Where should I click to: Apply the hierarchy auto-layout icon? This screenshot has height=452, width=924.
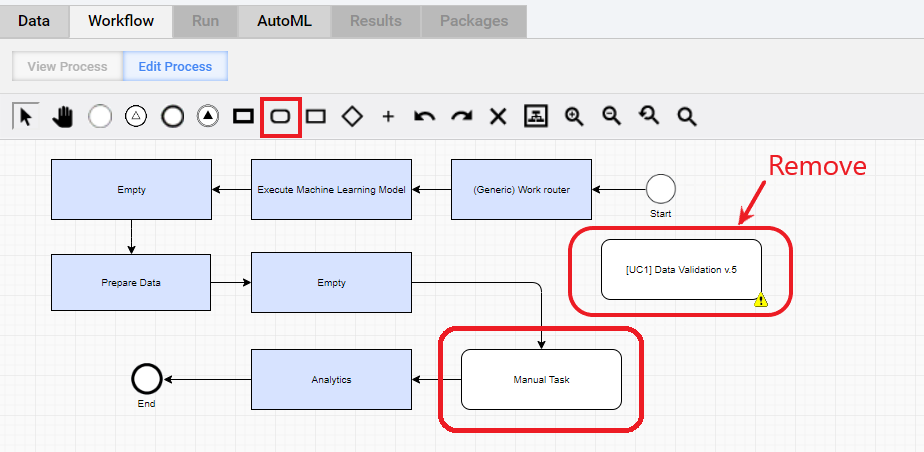[536, 116]
